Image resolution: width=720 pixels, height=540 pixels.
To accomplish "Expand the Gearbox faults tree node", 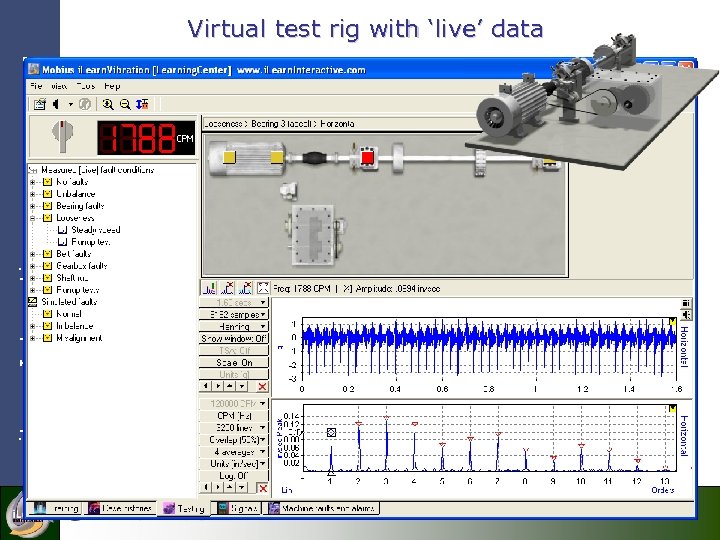I will tap(33, 266).
